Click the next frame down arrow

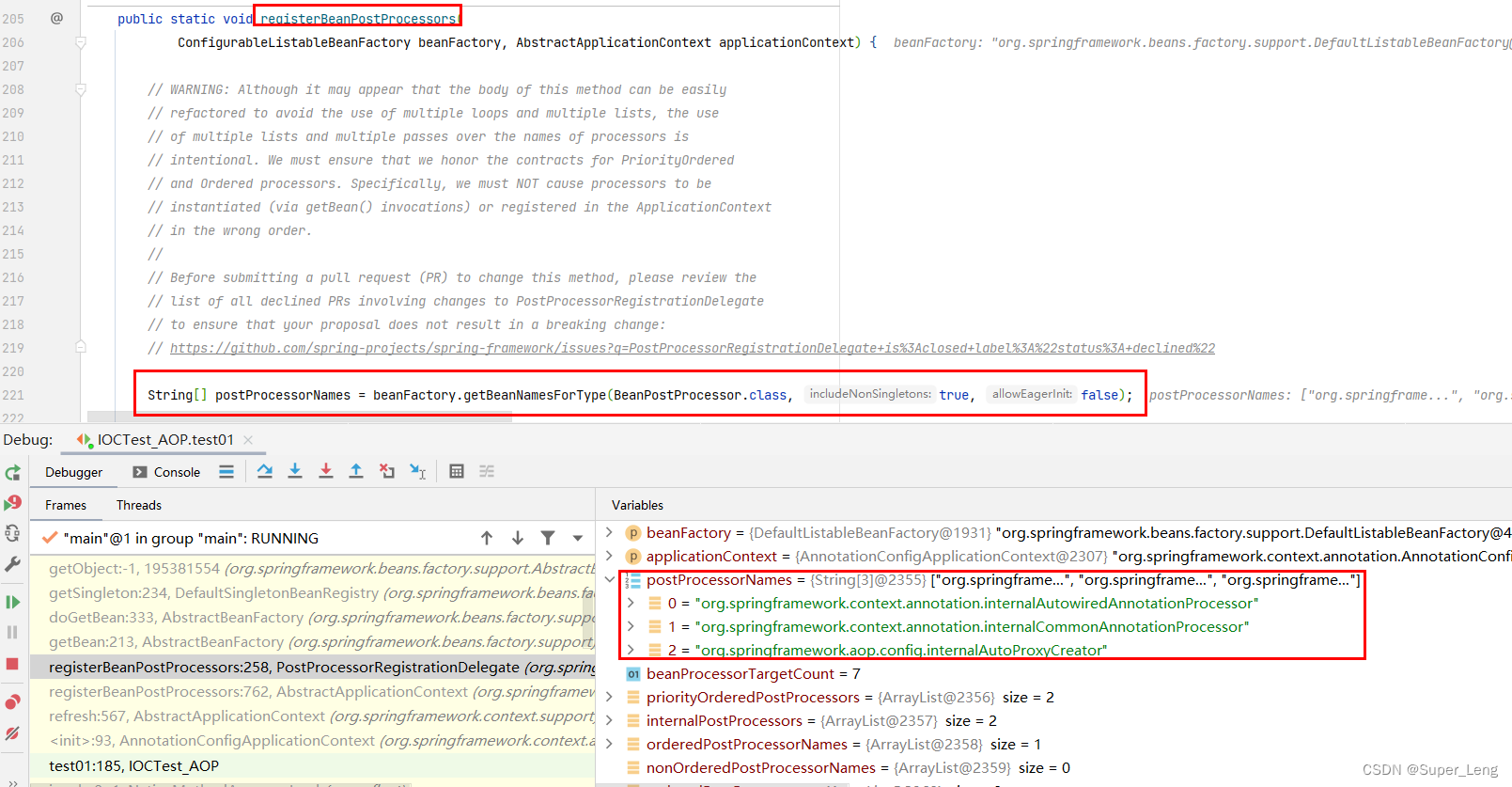(x=518, y=538)
